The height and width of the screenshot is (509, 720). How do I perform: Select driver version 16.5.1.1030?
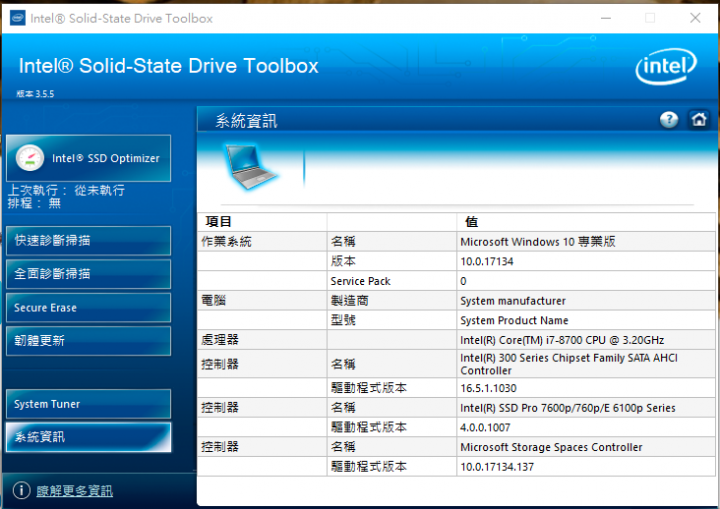[x=488, y=388]
